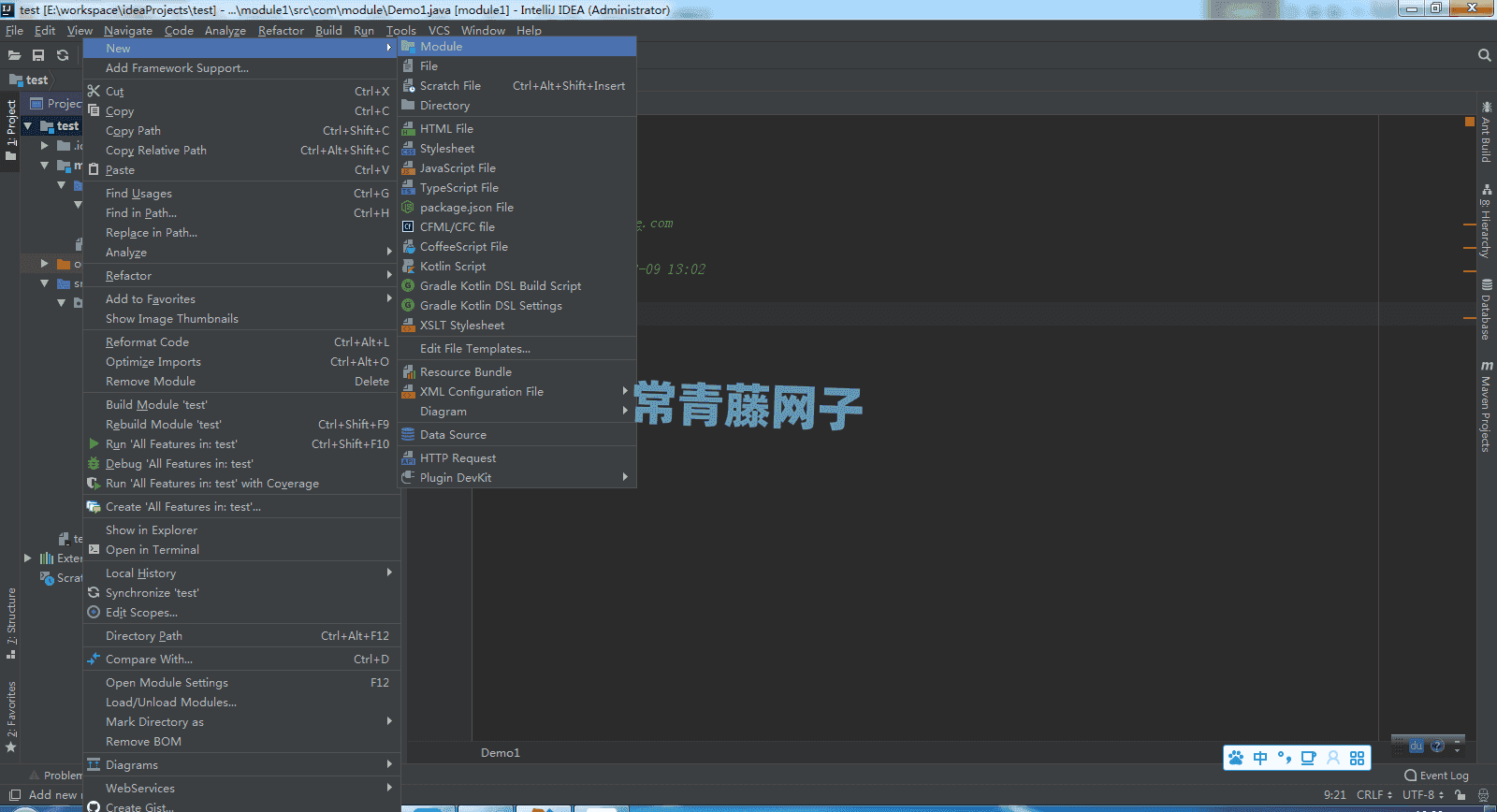The width and height of the screenshot is (1497, 812).
Task: Click the Module icon in New submenu
Action: click(x=408, y=46)
